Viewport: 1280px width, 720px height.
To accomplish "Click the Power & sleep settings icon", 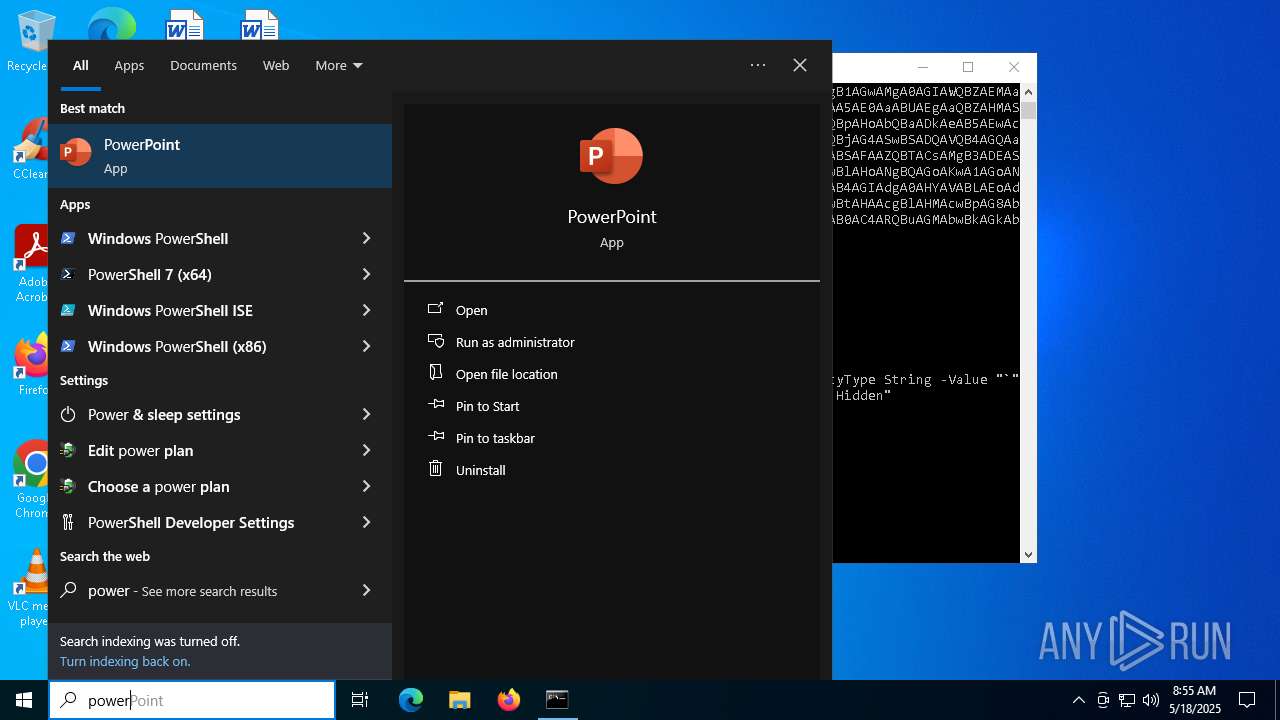I will 68,414.
